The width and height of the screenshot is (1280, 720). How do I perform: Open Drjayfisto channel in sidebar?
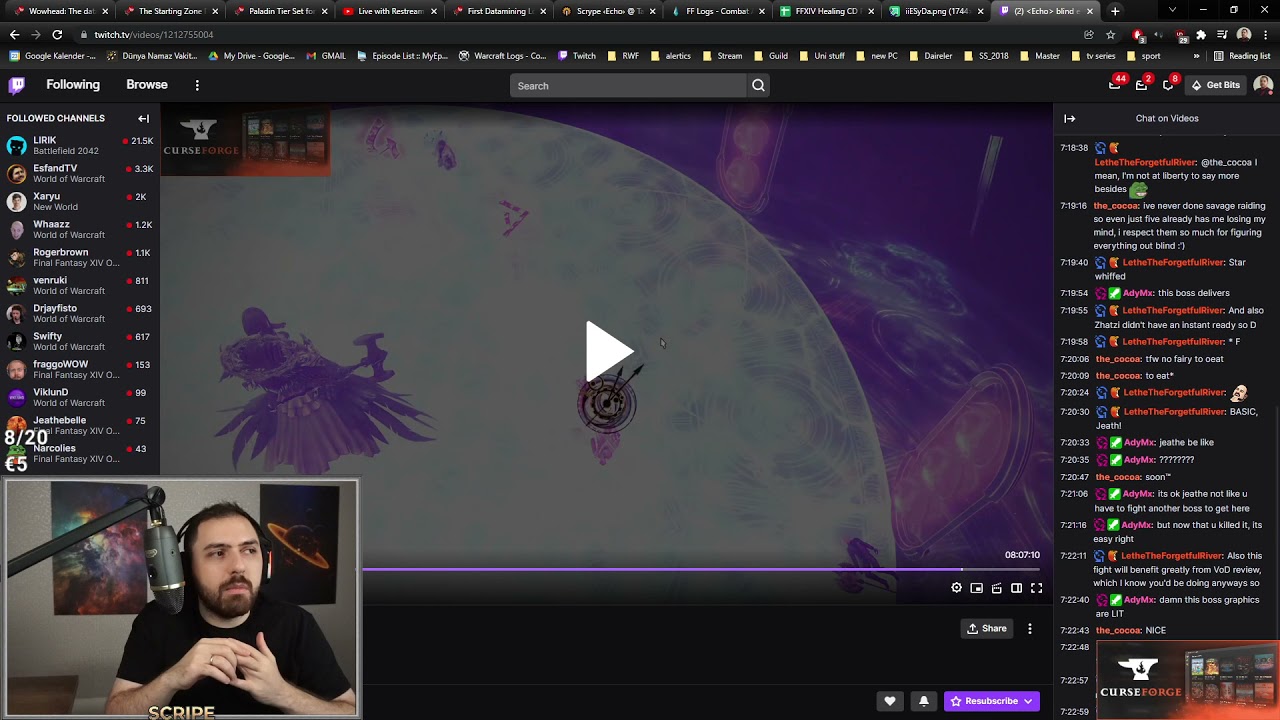pos(79,314)
